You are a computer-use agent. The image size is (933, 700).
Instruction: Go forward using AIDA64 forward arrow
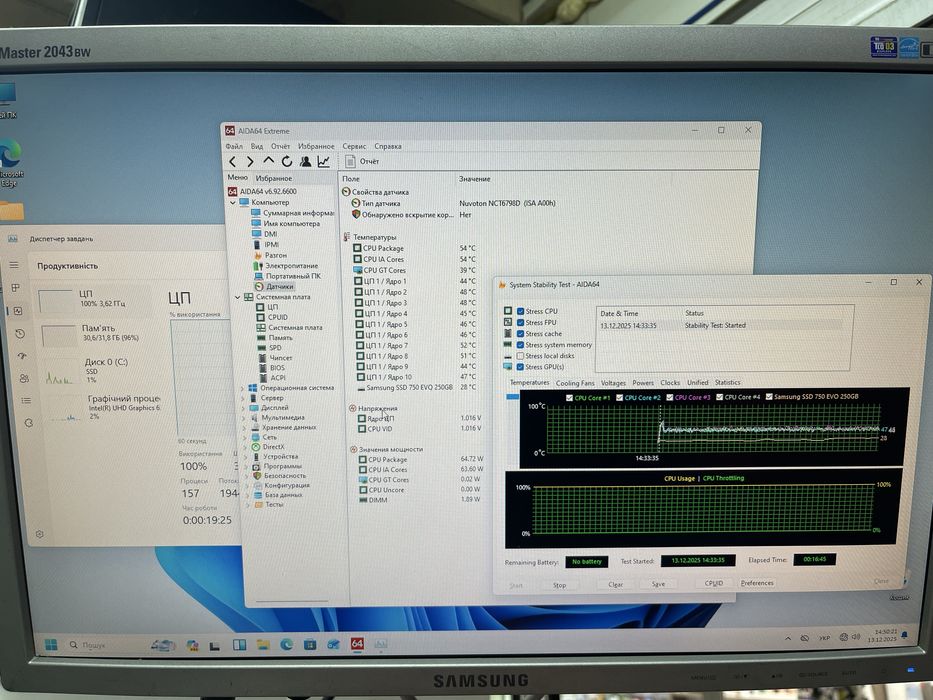[x=250, y=161]
